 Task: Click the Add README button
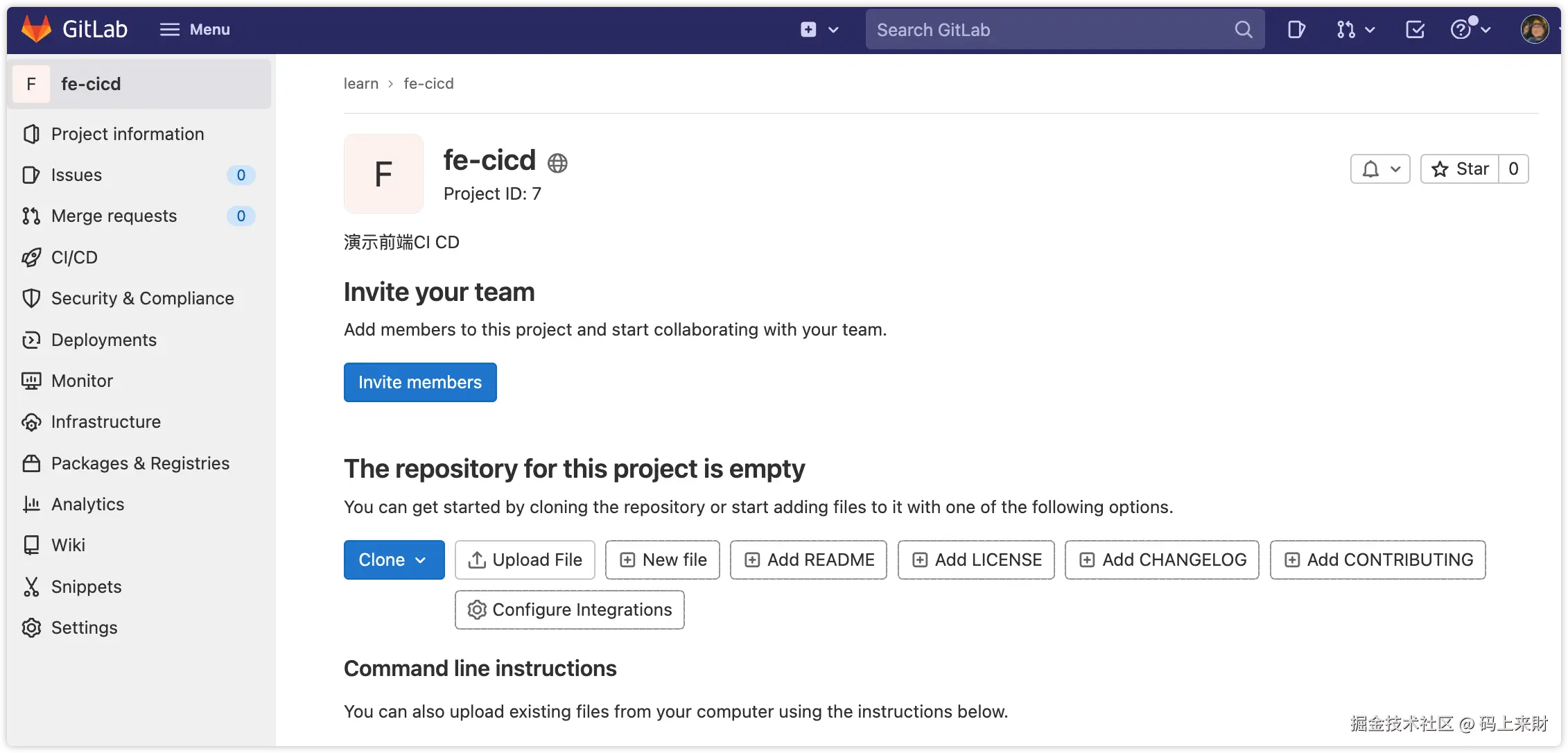(808, 560)
